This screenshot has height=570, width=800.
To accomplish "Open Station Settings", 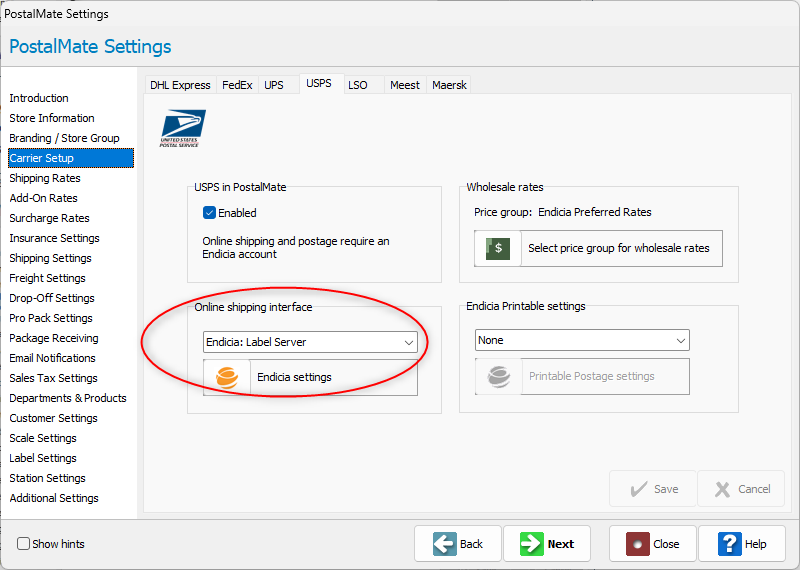I will point(47,478).
